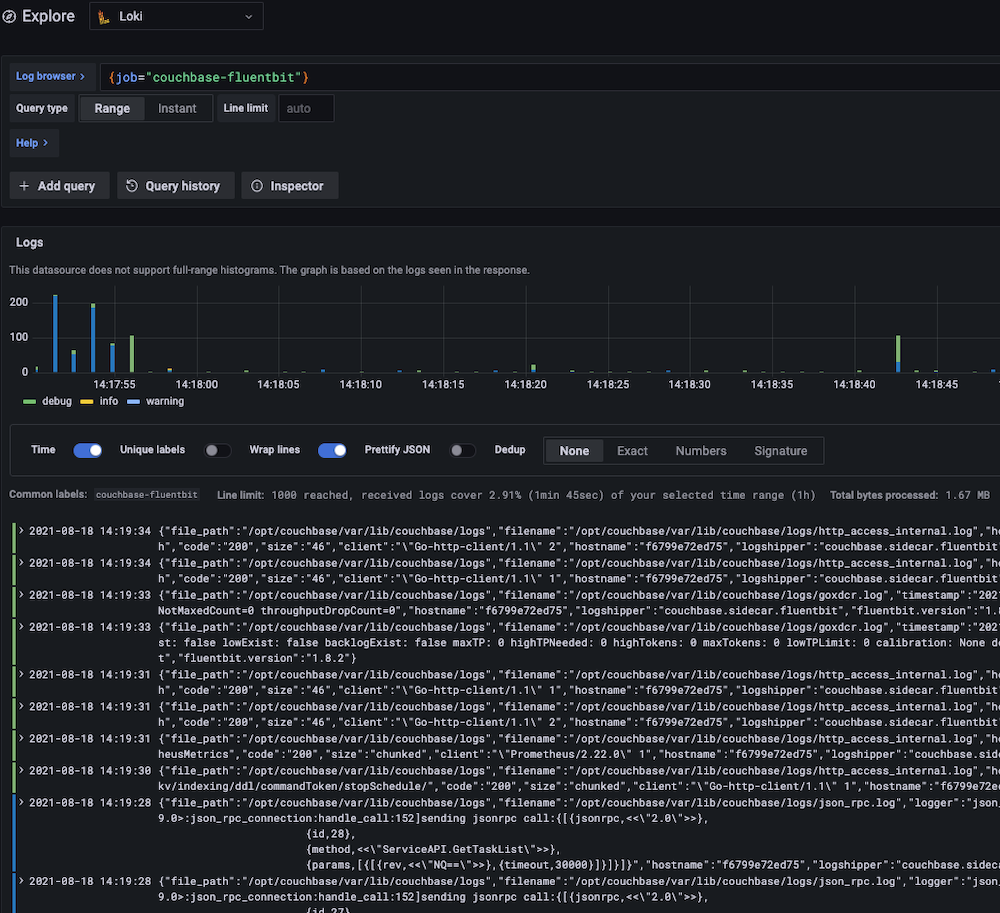This screenshot has width=1000, height=913.
Task: Select Exact dedup option
Action: [632, 451]
